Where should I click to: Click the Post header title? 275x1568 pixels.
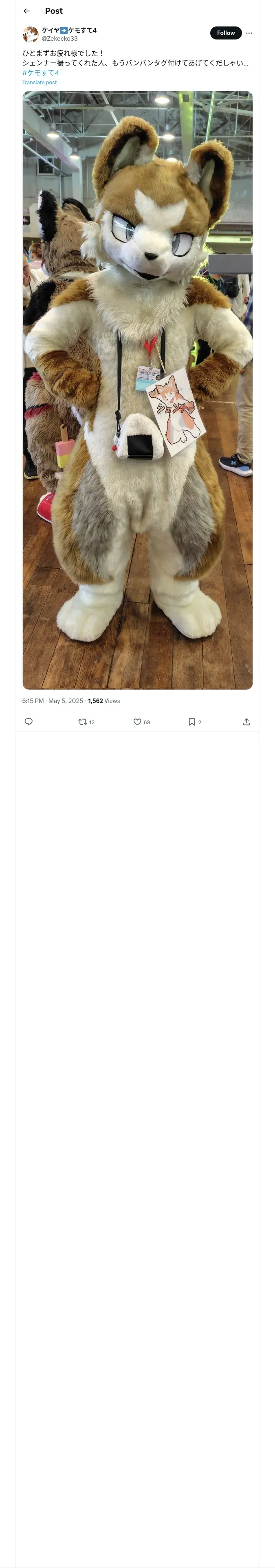[x=54, y=11]
